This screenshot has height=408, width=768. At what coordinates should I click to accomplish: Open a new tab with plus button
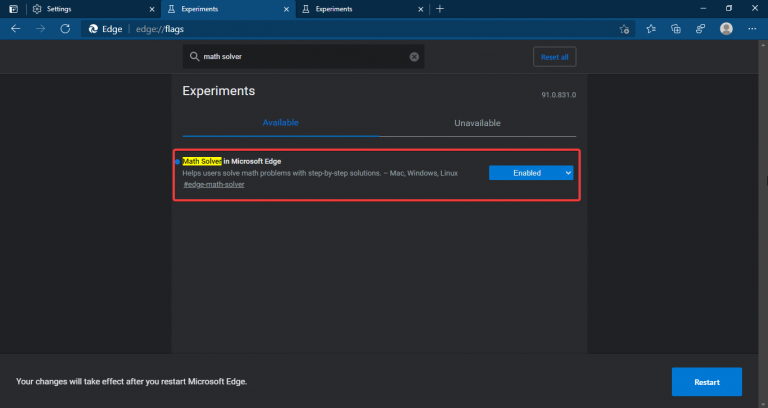coord(440,9)
